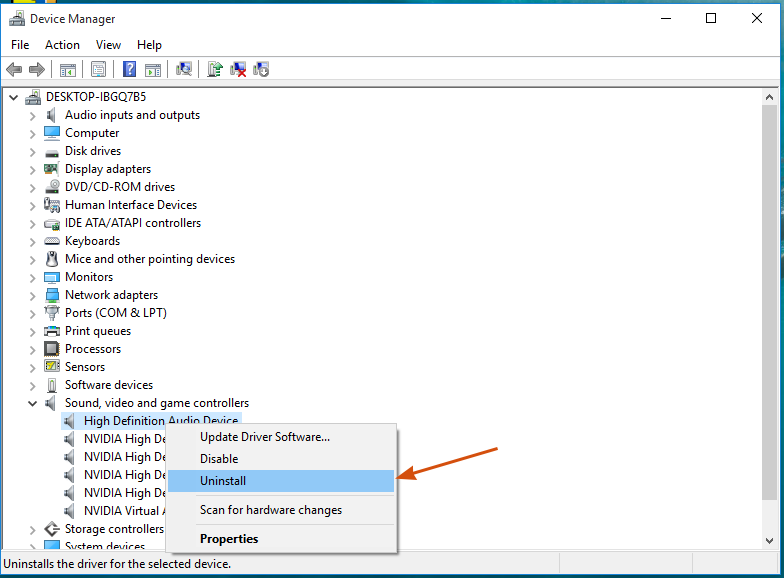Click the Ports (COM & LPT) icon
This screenshot has width=784, height=578.
click(52, 312)
